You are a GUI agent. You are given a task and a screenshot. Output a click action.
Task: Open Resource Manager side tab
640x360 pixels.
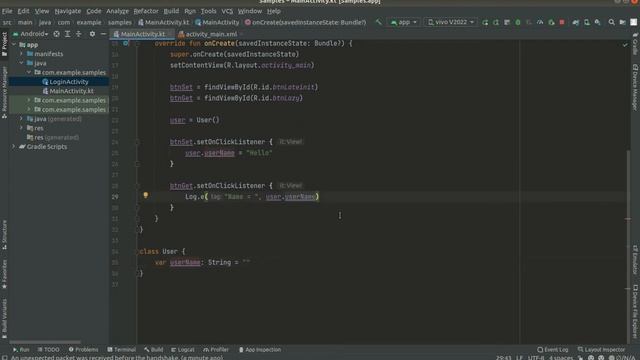(x=4, y=92)
